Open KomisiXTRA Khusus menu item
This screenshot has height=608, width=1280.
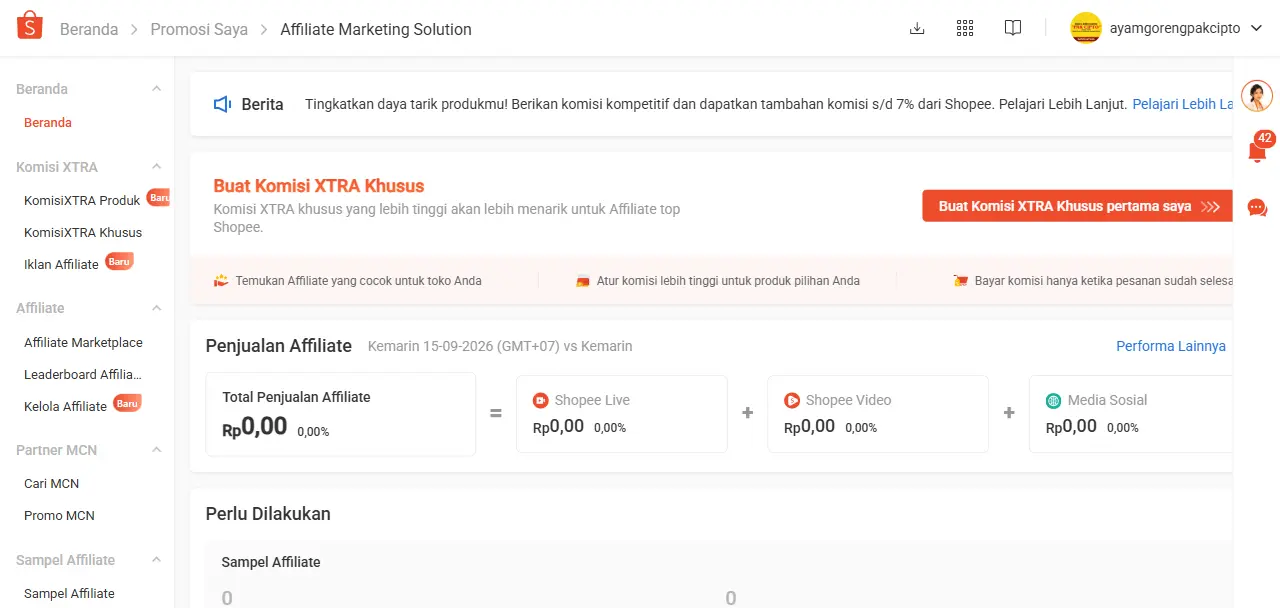pyautogui.click(x=83, y=233)
